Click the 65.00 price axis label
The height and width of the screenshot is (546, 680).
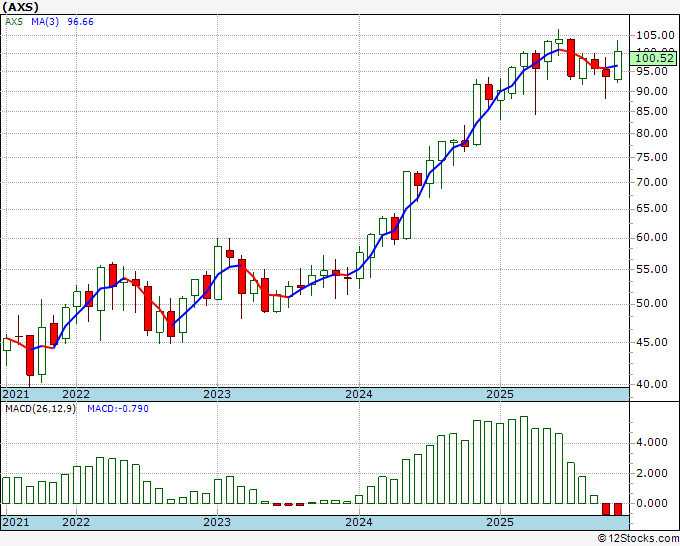[x=652, y=209]
